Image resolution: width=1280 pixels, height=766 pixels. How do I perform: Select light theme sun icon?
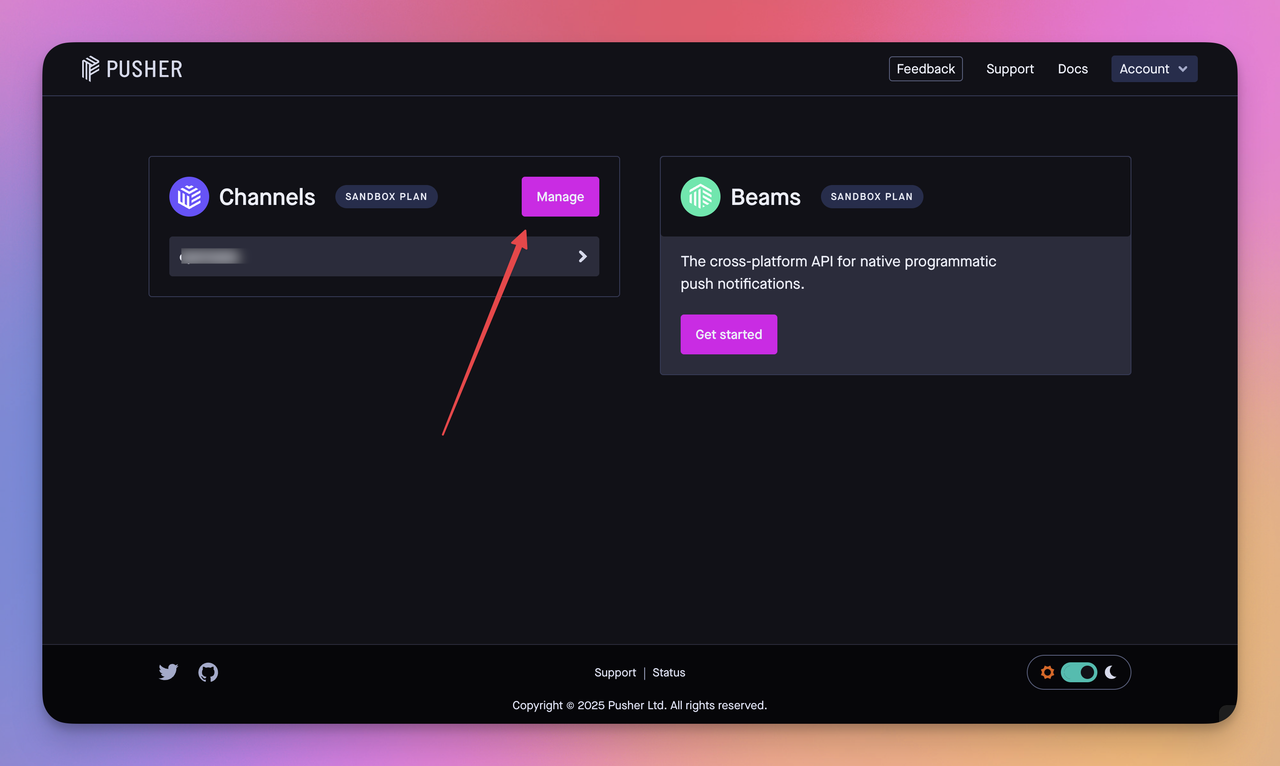(1047, 672)
